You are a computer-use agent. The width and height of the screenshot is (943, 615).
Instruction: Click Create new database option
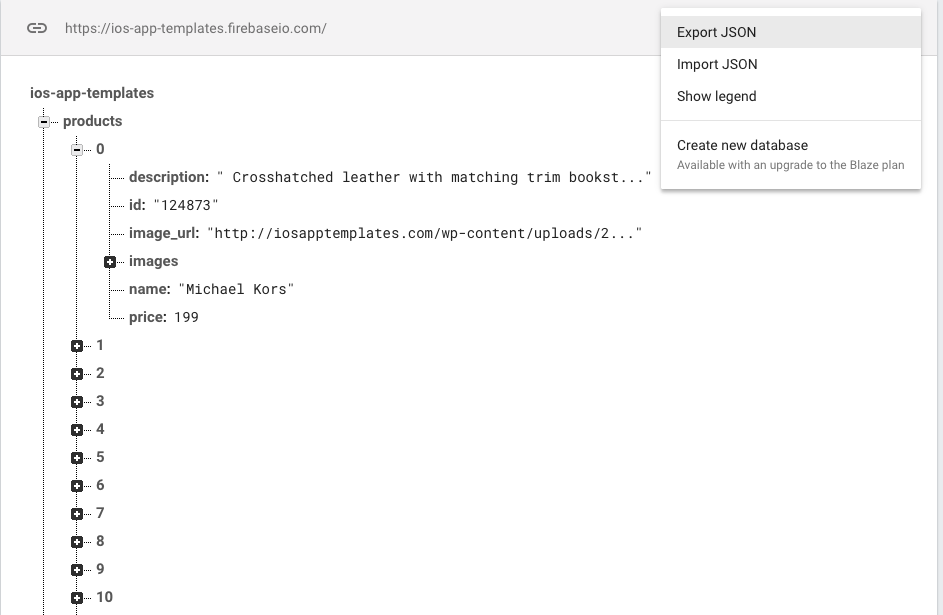[742, 145]
